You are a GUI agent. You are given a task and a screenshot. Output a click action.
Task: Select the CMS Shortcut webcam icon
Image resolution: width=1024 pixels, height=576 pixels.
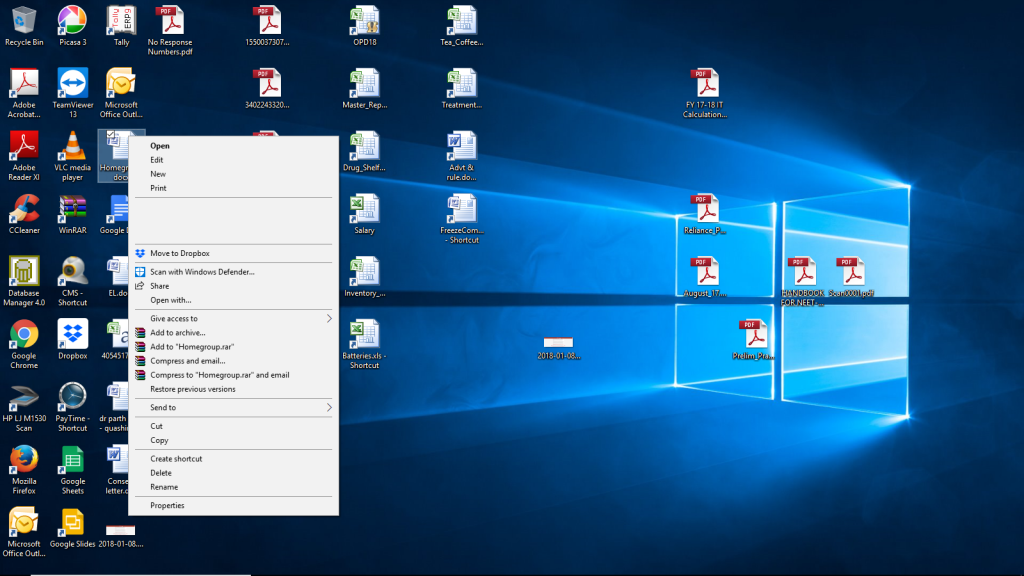pyautogui.click(x=72, y=281)
